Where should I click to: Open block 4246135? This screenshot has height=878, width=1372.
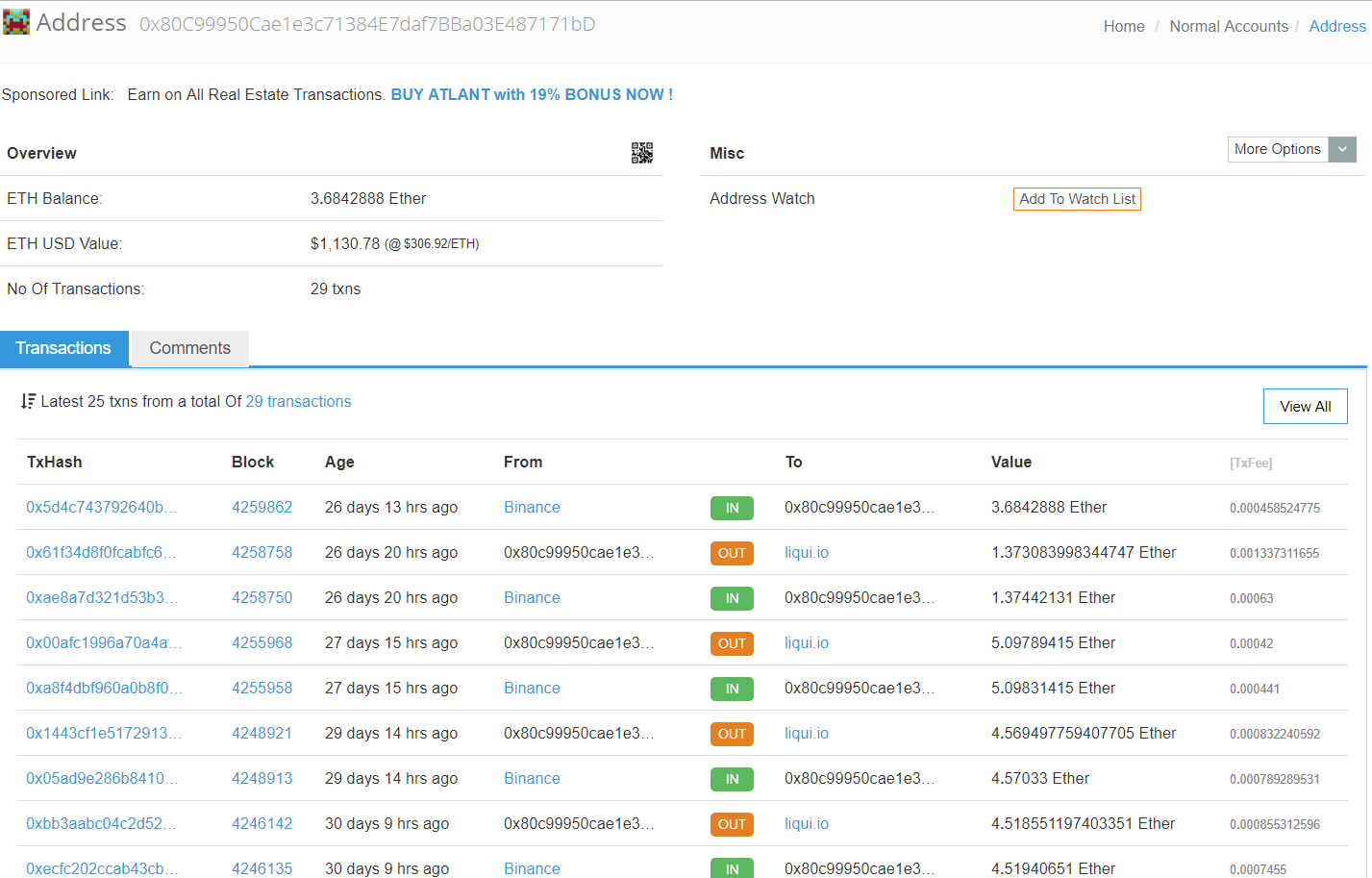coord(262,868)
